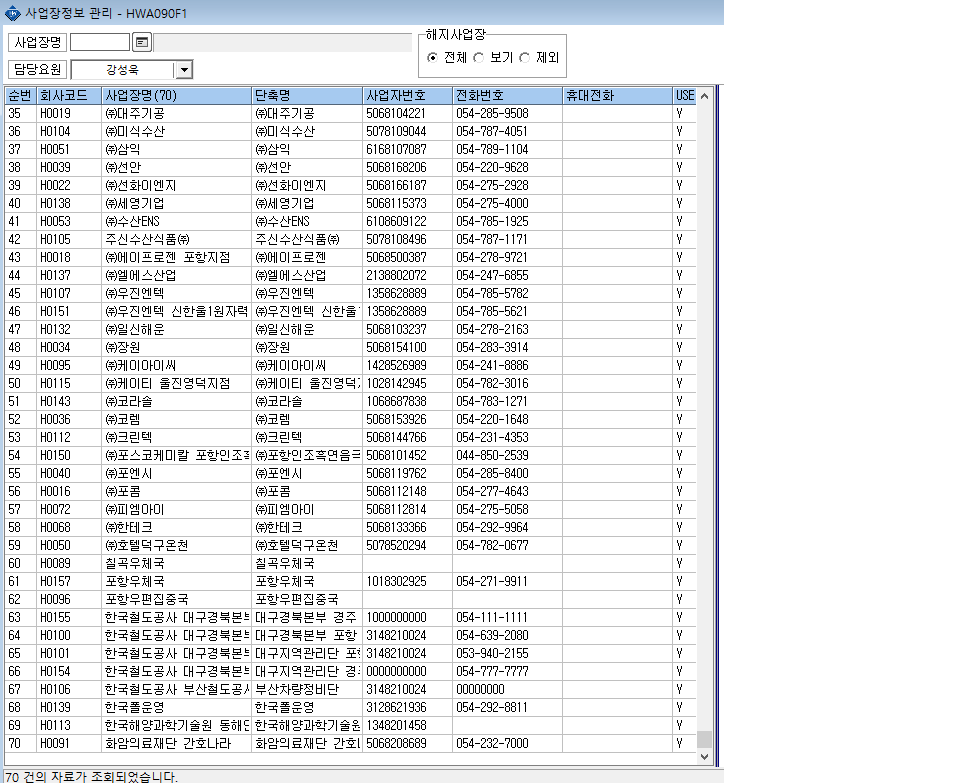Select row 35 ㈜대주기공
The image size is (970, 783).
pos(351,113)
